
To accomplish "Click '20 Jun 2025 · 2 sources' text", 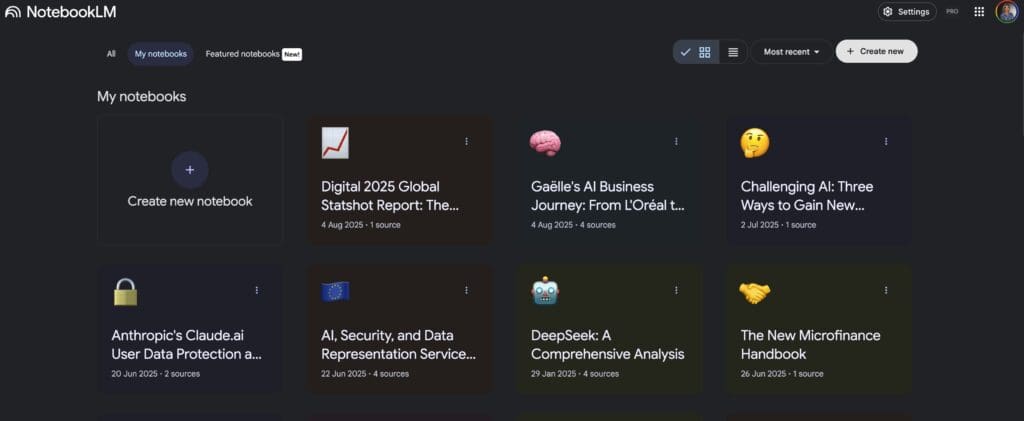I will (x=155, y=374).
